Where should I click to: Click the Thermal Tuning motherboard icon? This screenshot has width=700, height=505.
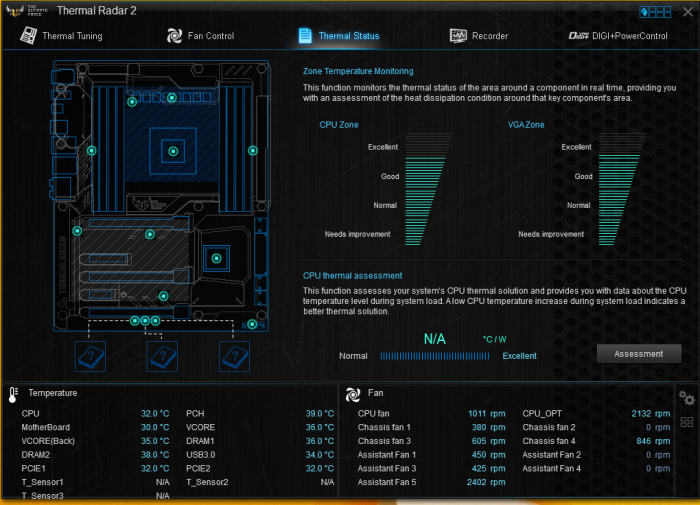click(x=29, y=35)
